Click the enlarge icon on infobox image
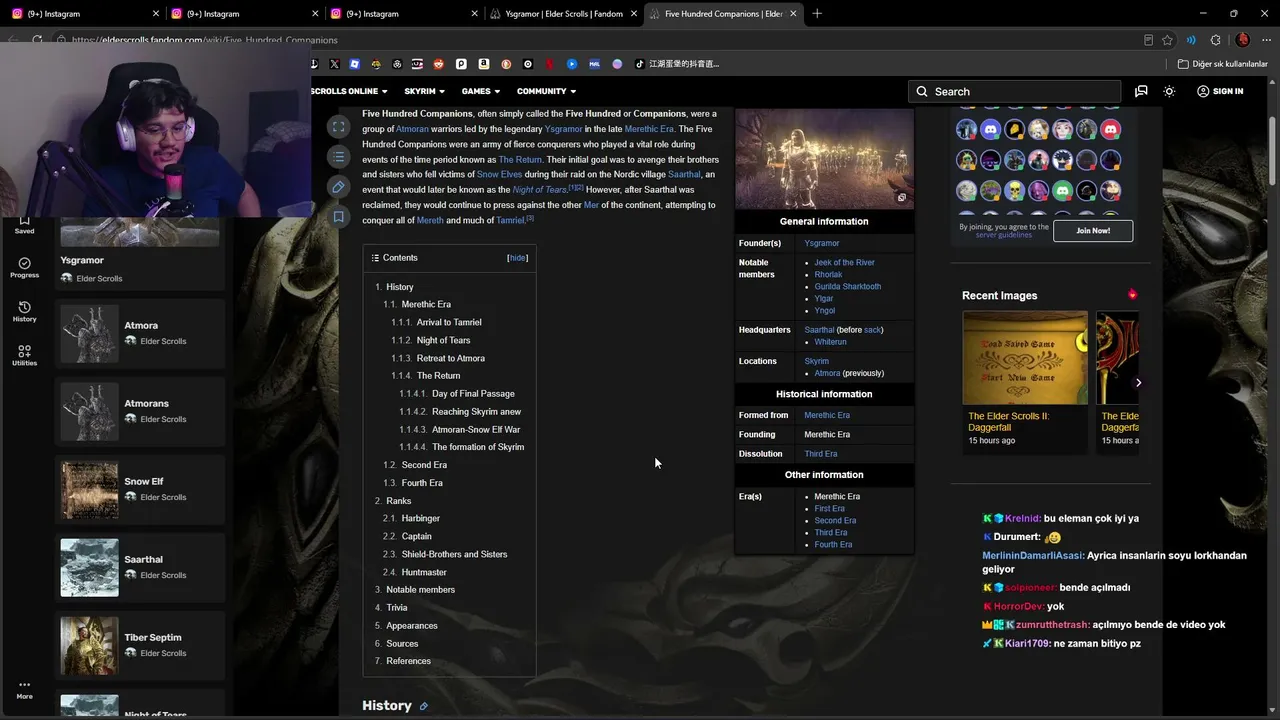Screen dimensions: 1280x720 point(901,198)
